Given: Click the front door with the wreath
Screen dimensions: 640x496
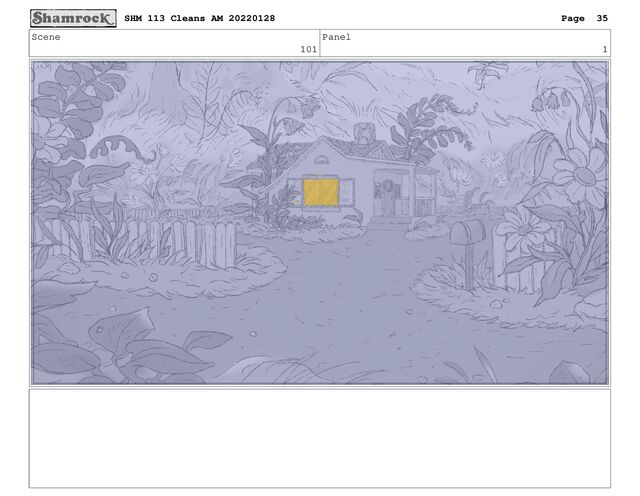Looking at the screenshot, I should 388,198.
